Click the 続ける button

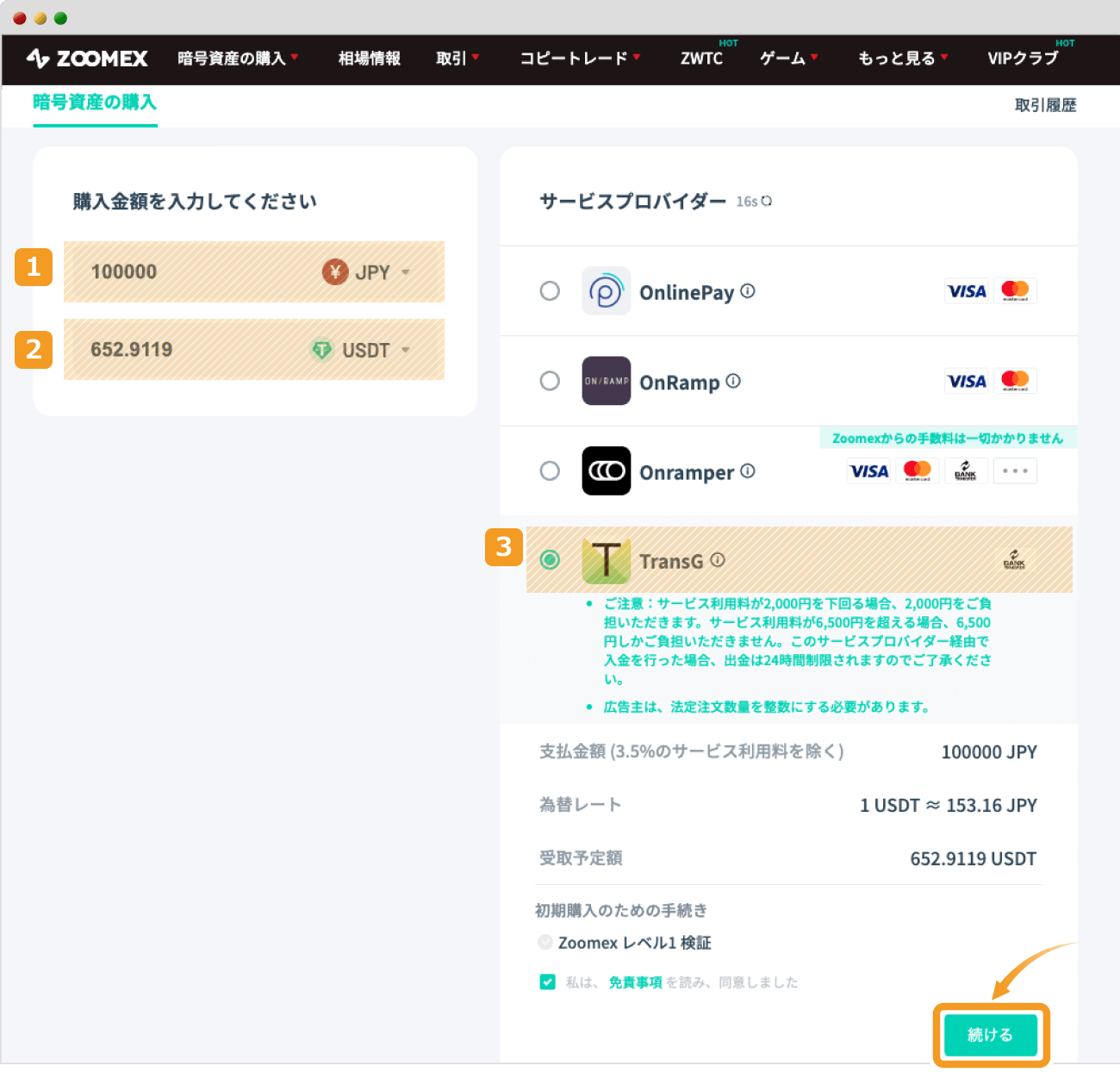click(x=990, y=1035)
